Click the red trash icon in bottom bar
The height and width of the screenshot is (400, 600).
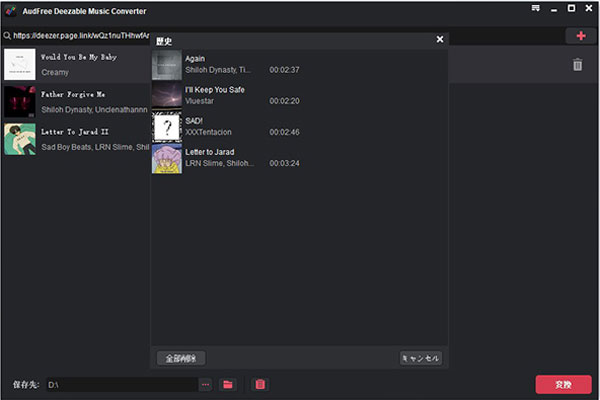pyautogui.click(x=260, y=384)
